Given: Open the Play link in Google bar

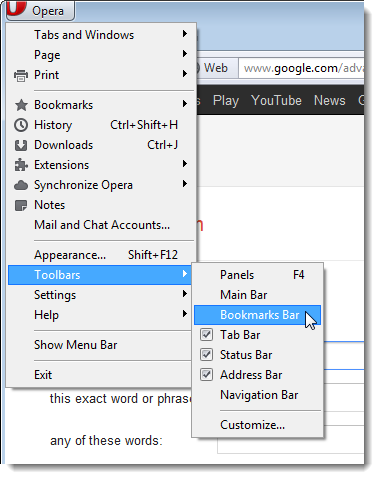Looking at the screenshot, I should point(226,100).
